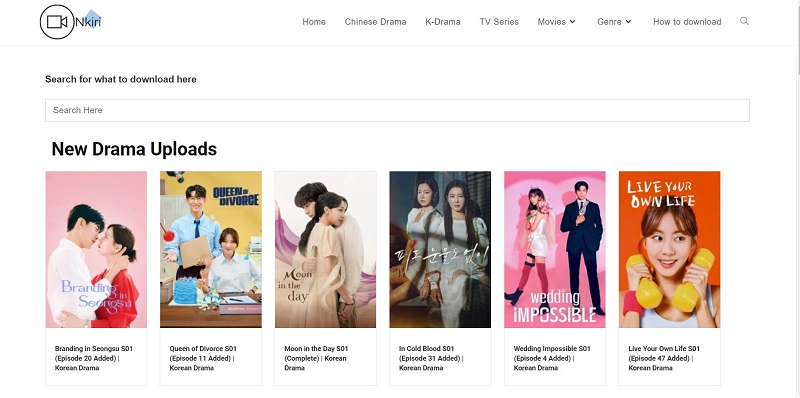Open the K-Drama section
The image size is (800, 398).
point(443,22)
